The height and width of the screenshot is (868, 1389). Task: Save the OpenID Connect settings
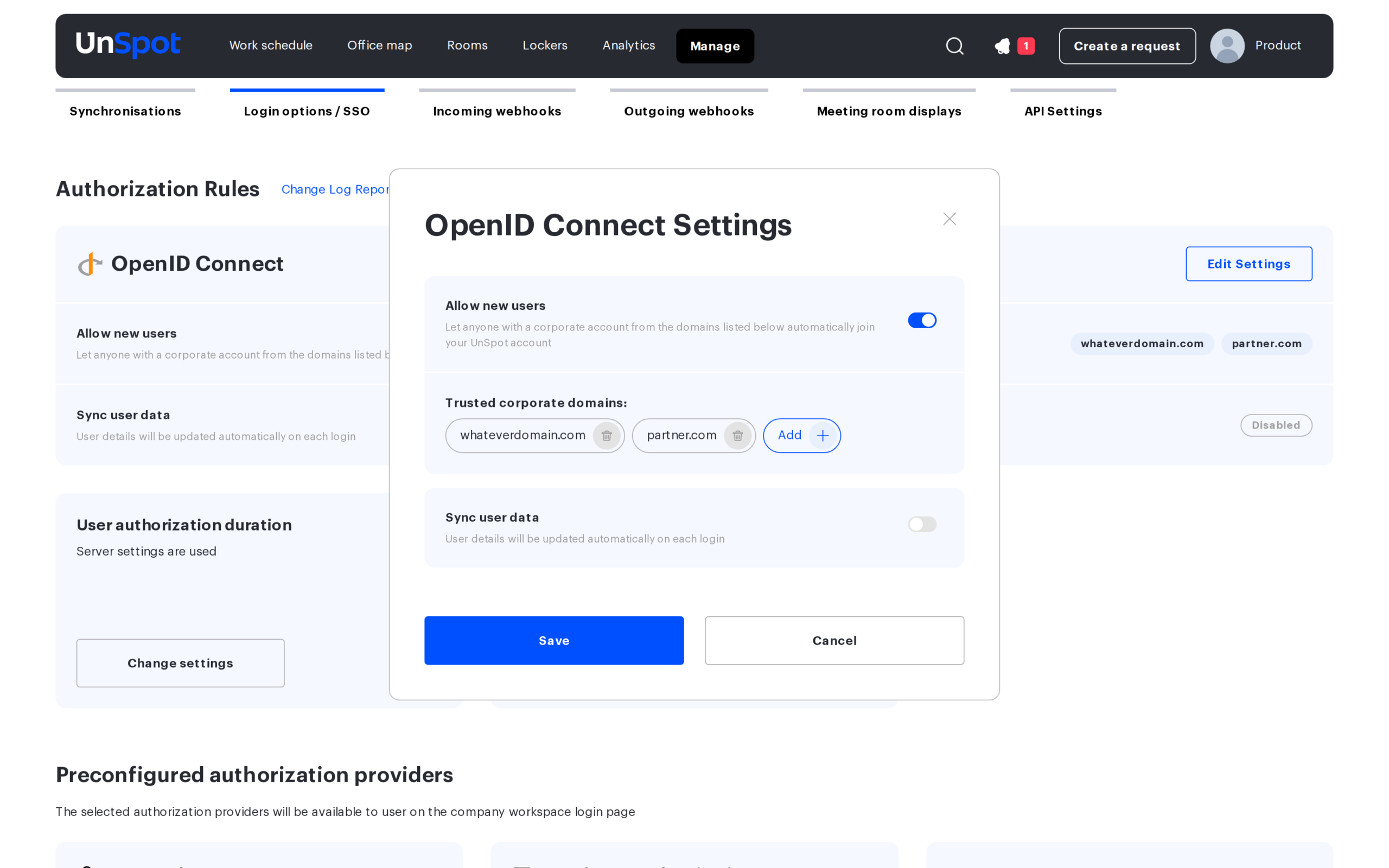(x=554, y=641)
